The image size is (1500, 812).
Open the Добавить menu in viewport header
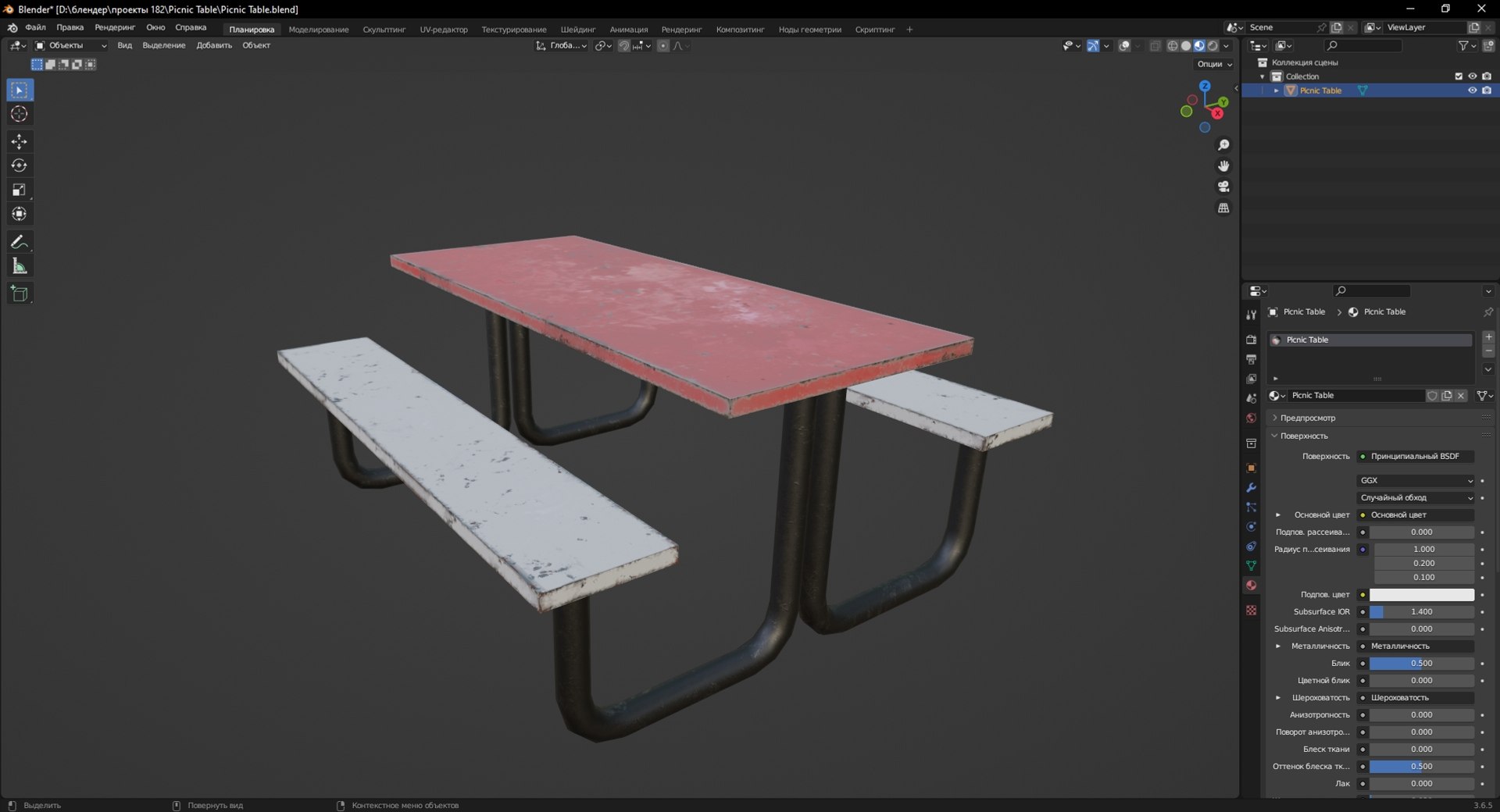[x=214, y=46]
